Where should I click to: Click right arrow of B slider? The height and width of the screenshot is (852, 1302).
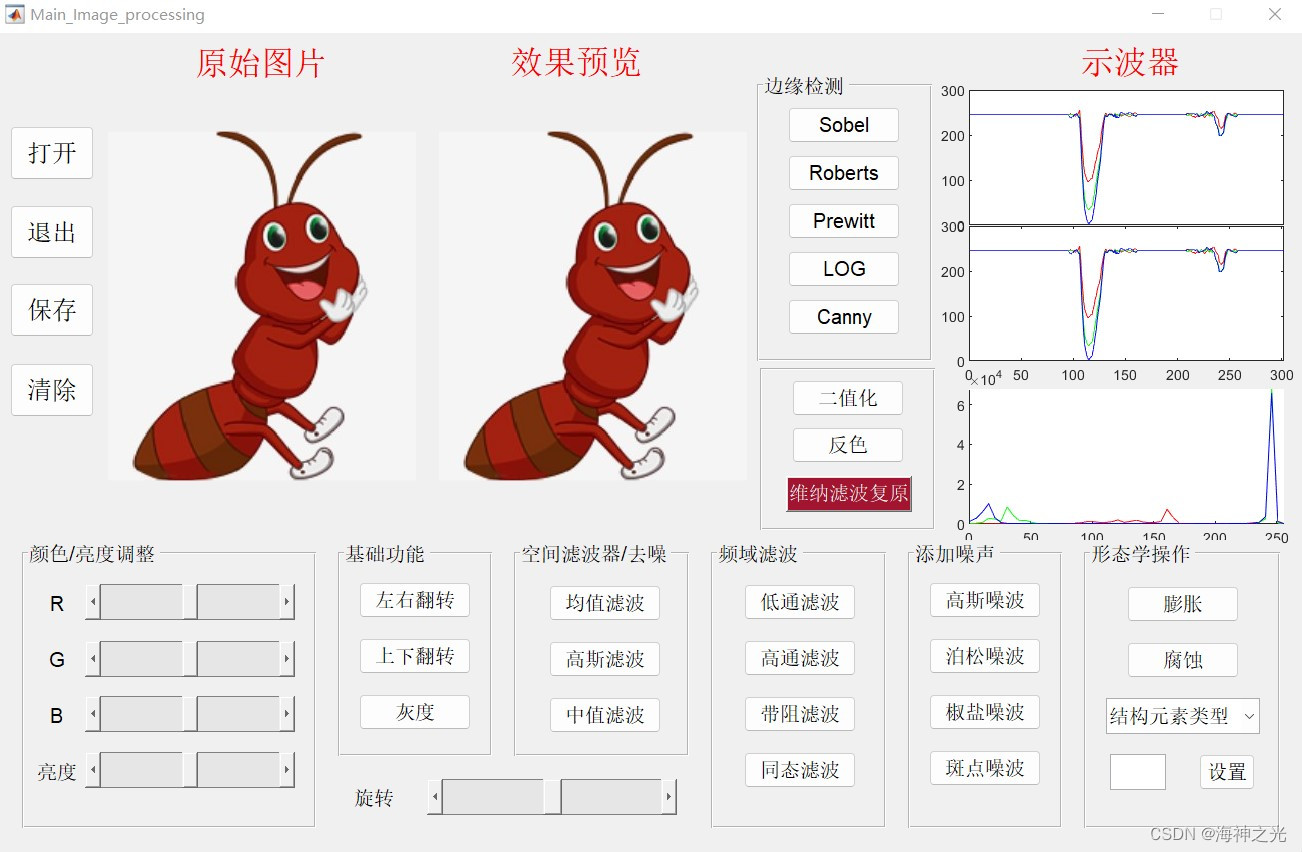tap(287, 714)
